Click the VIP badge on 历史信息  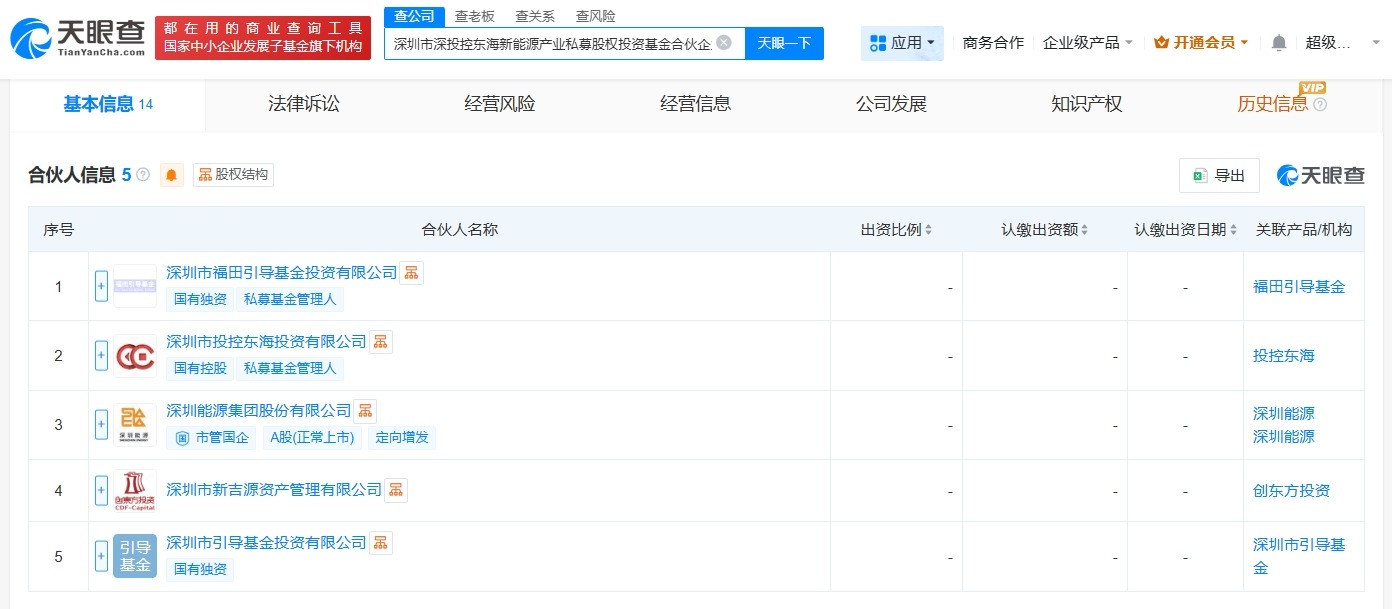pos(1311,89)
